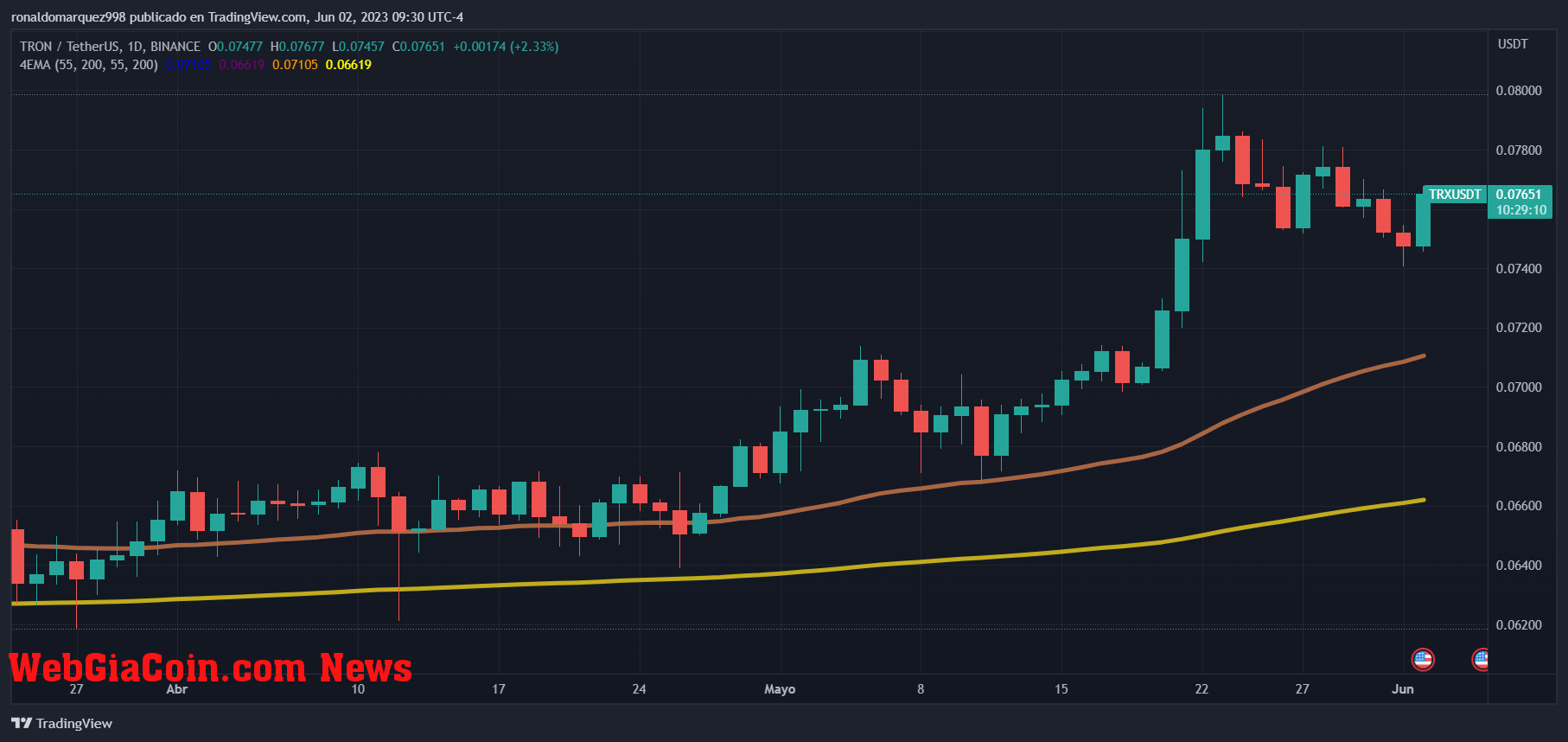This screenshot has height=742, width=1568.
Task: Click the 0.06800 price axis label
Action: (x=1519, y=447)
